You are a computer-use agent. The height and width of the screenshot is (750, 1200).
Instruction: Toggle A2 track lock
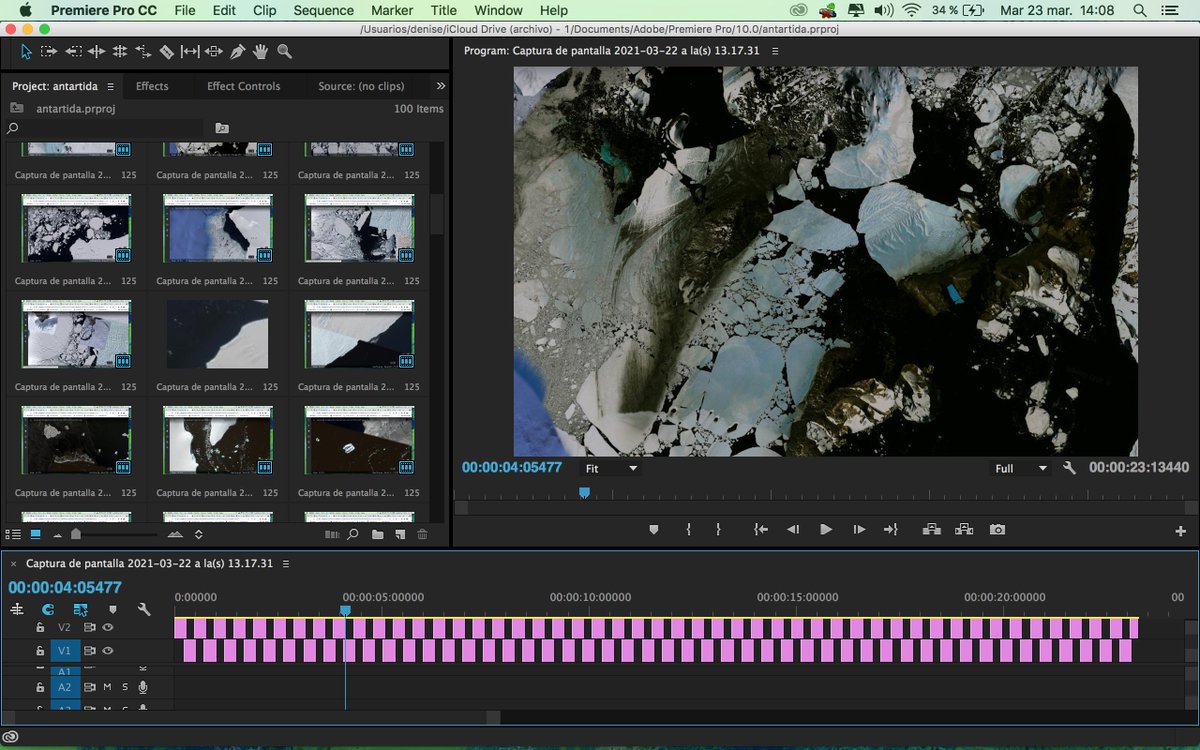[x=40, y=687]
